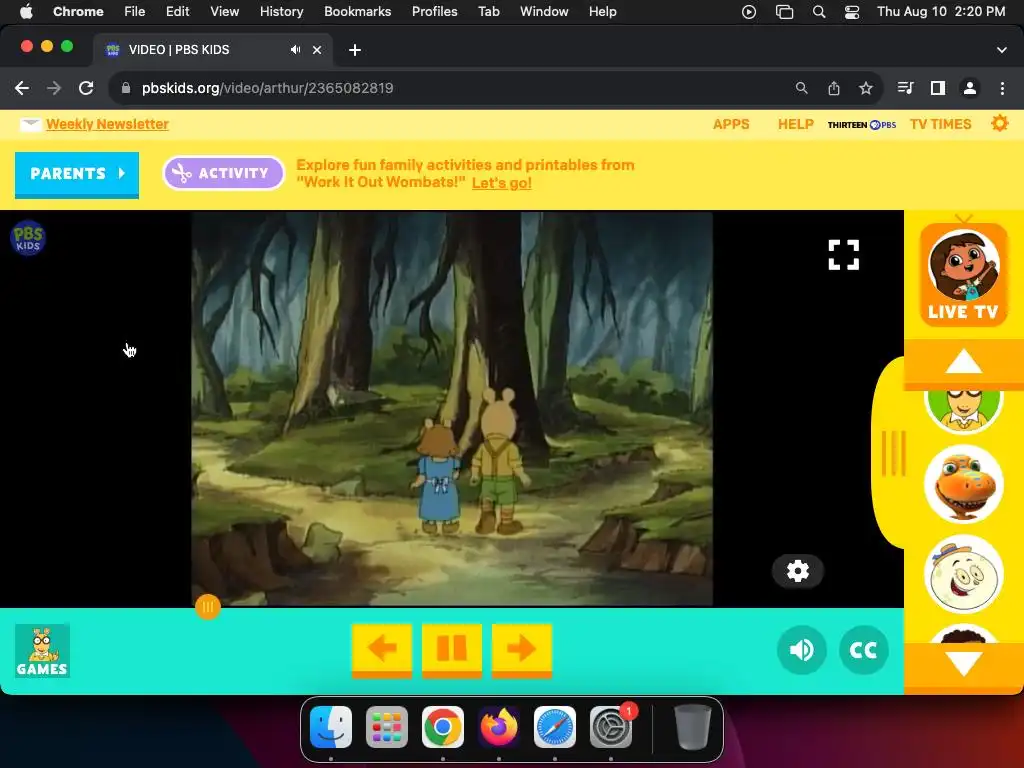Toggle closed captions CC button
Screen dimensions: 1024x768
click(863, 650)
